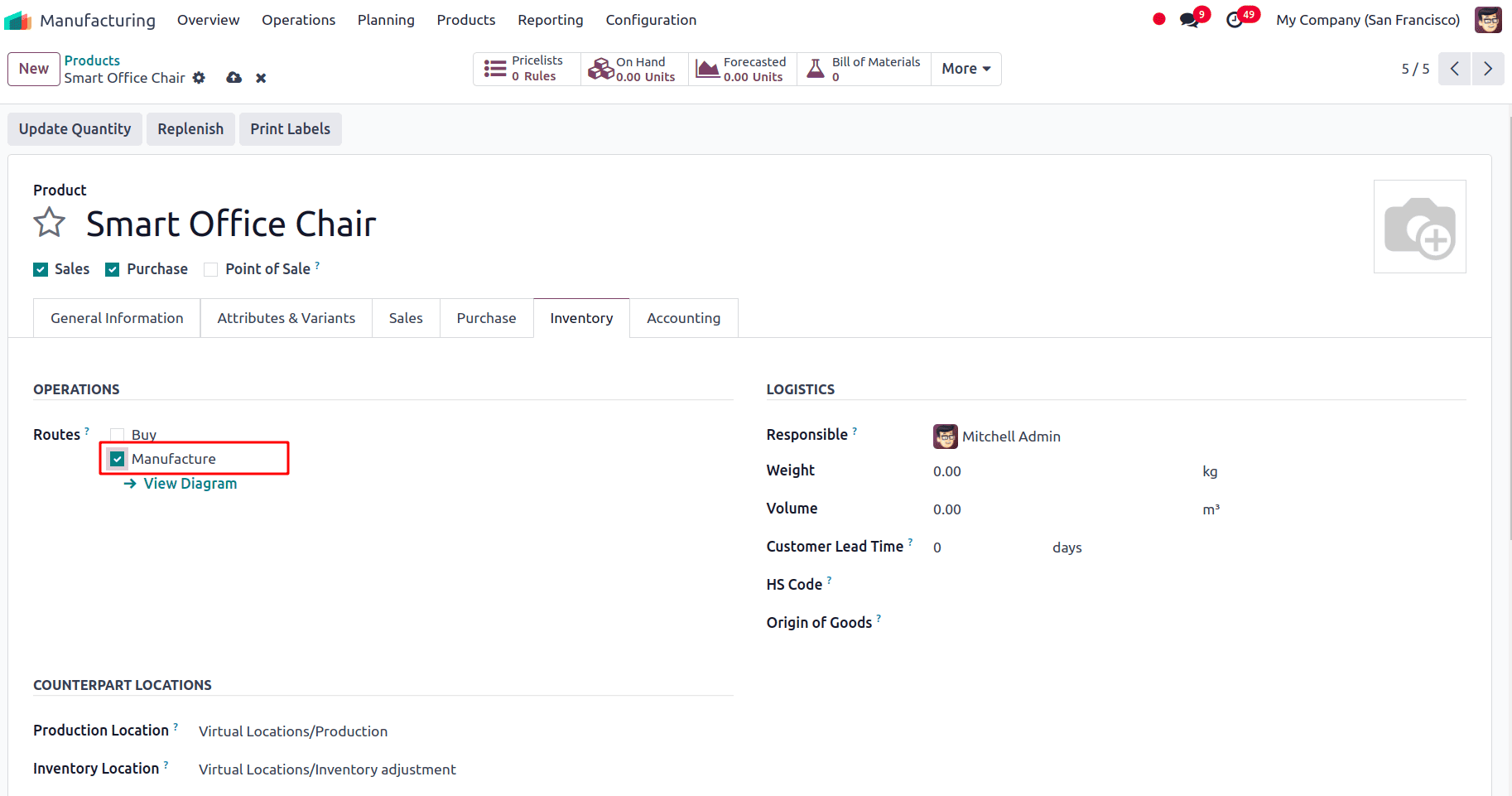
Task: Expand the More smart buttons dropdown
Action: click(965, 69)
